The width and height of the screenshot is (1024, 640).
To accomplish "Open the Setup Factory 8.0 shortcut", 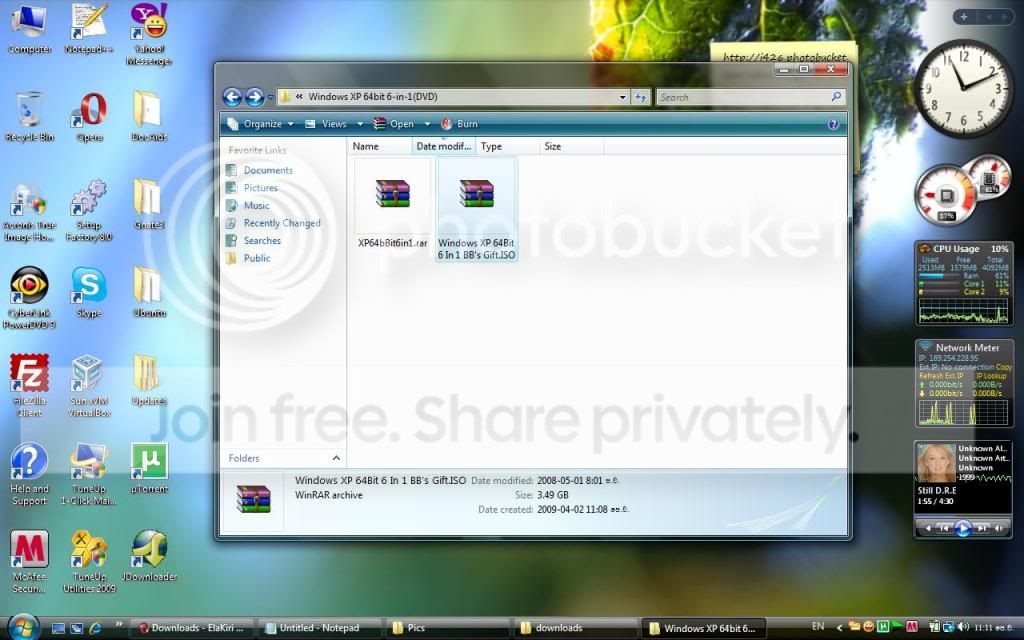I will (x=89, y=211).
